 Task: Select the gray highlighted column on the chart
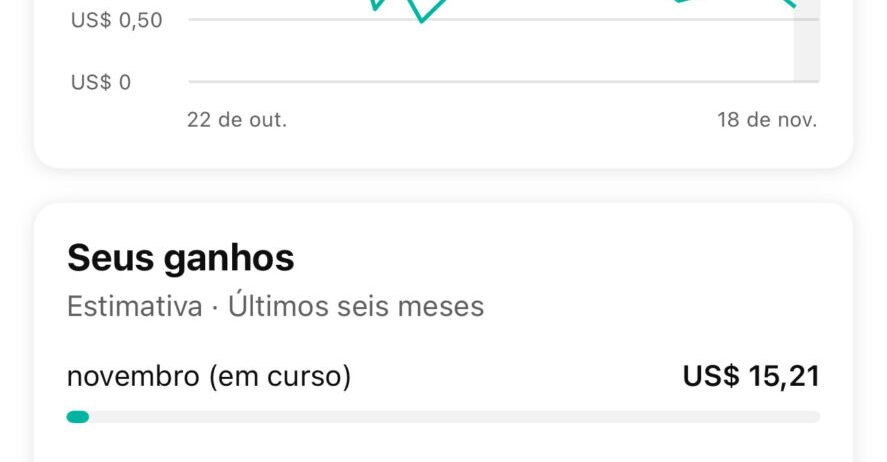point(806,45)
